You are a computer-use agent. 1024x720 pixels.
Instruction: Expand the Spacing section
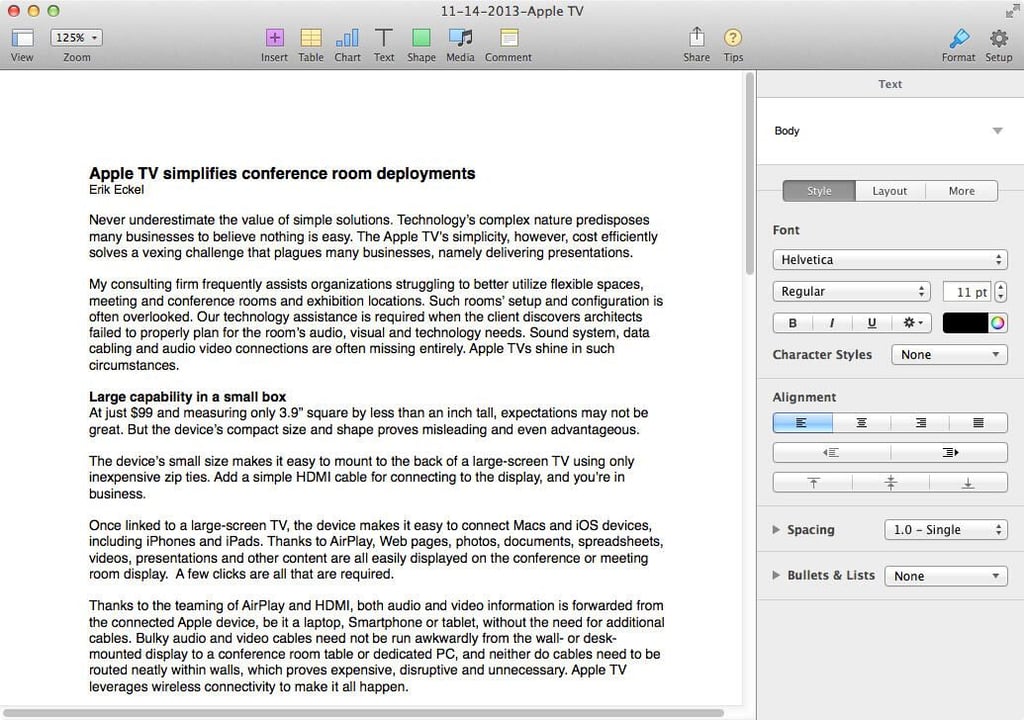[776, 529]
